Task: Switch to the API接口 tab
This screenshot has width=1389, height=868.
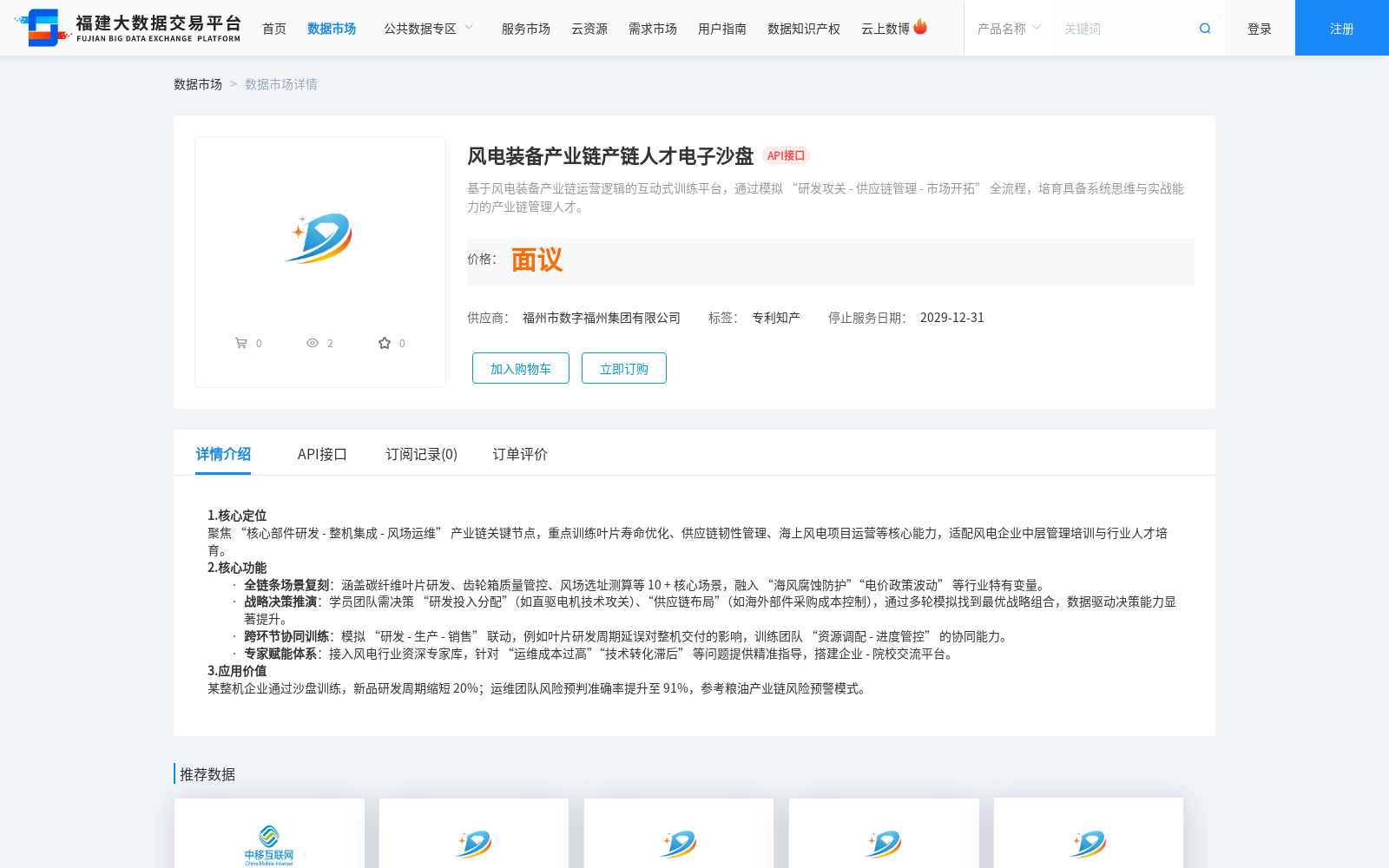Action: (x=322, y=454)
